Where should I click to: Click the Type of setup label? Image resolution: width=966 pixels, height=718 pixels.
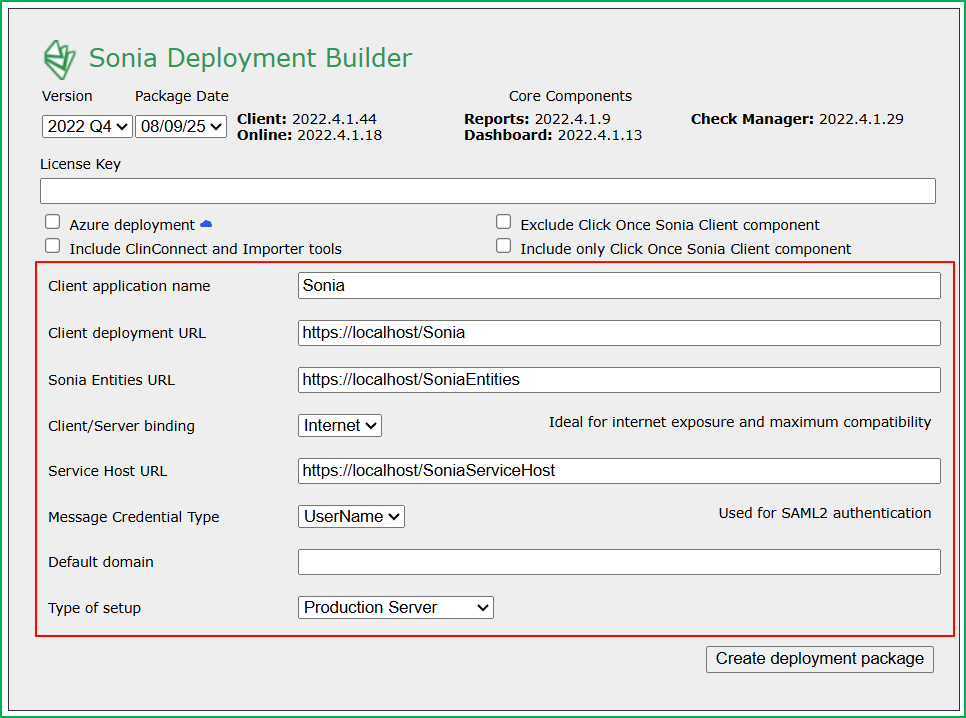pyautogui.click(x=94, y=608)
